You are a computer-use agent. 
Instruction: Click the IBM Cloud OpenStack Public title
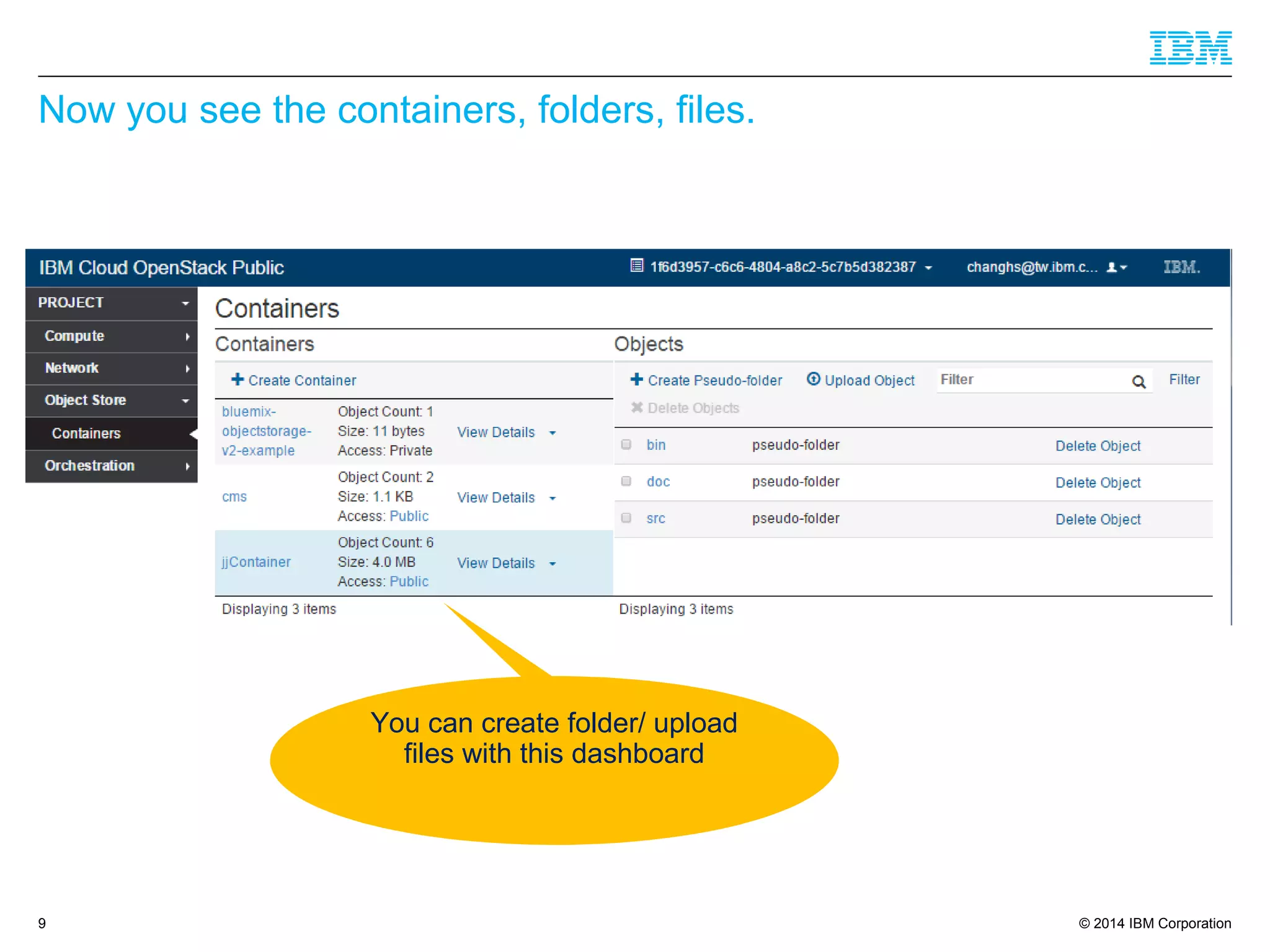pyautogui.click(x=161, y=268)
